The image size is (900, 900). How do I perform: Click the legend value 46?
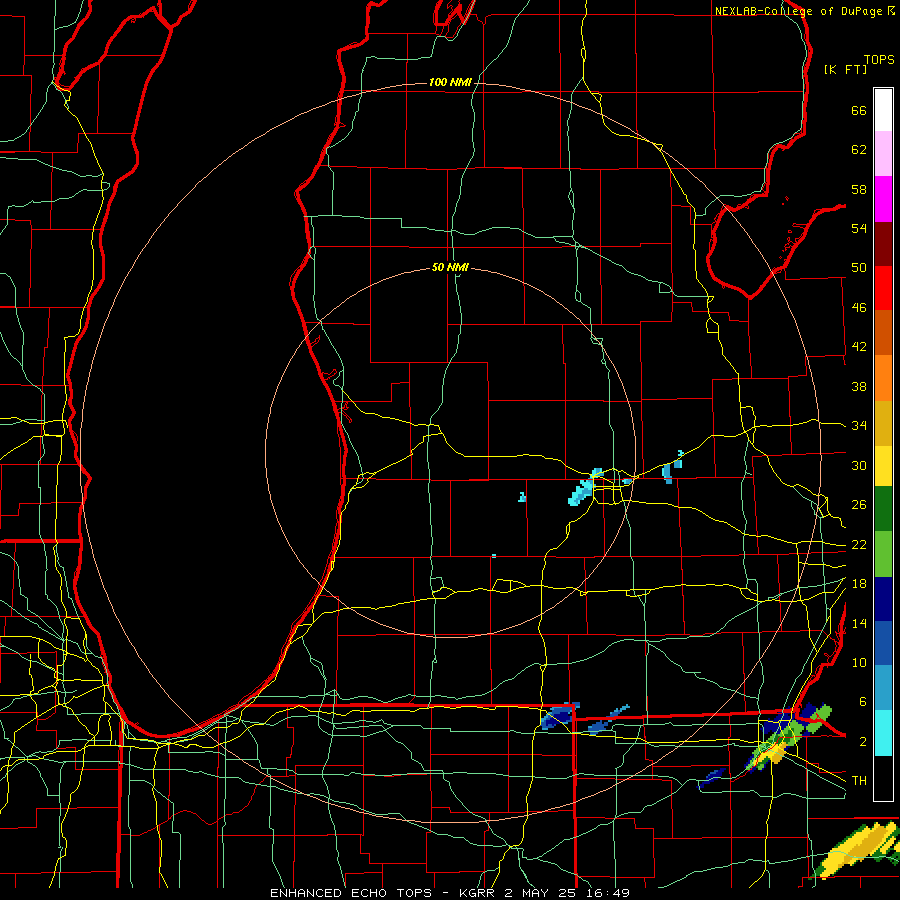(x=859, y=308)
